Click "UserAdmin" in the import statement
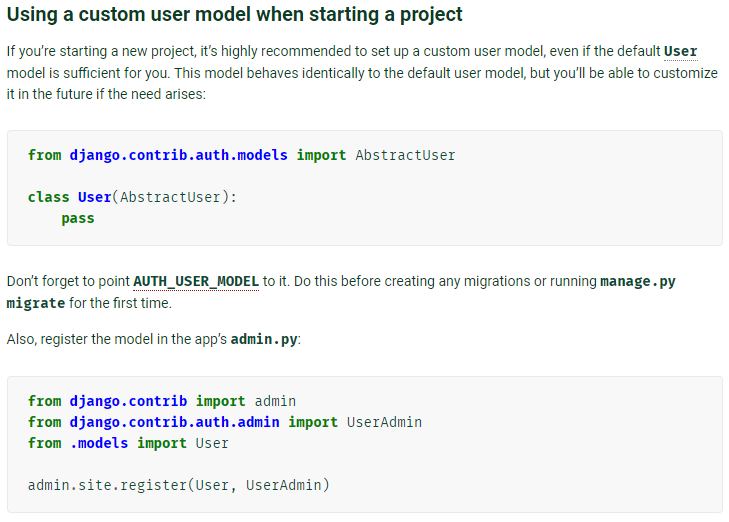Viewport: 729px width, 522px height. click(384, 422)
